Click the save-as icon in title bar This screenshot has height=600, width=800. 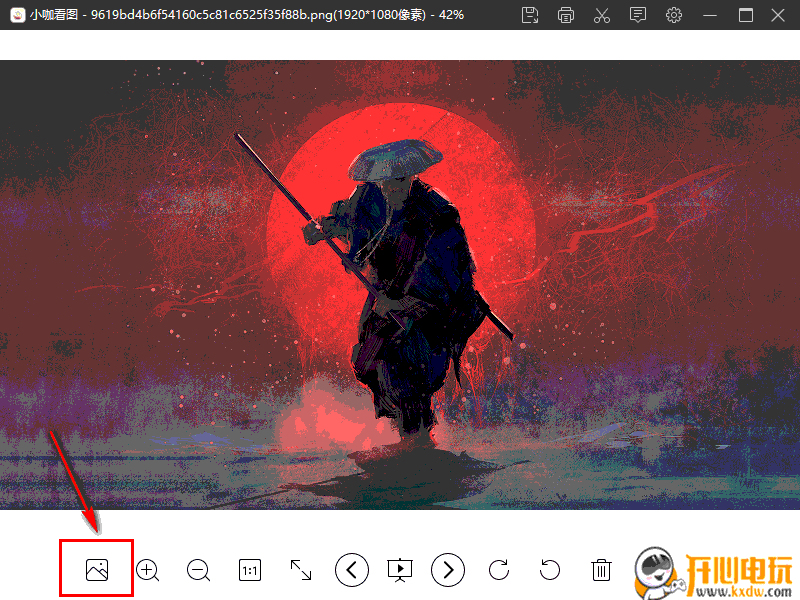[531, 15]
